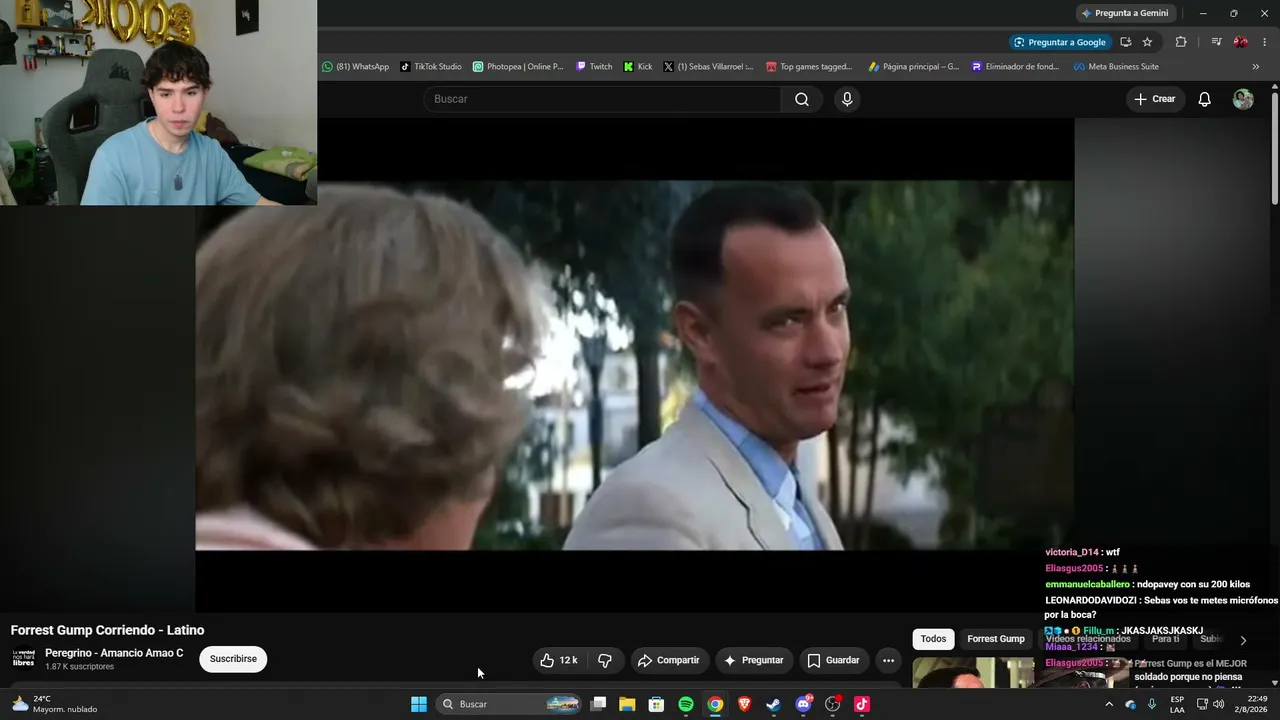
Task: Open the weather widget showing 24°C
Action: (55, 704)
